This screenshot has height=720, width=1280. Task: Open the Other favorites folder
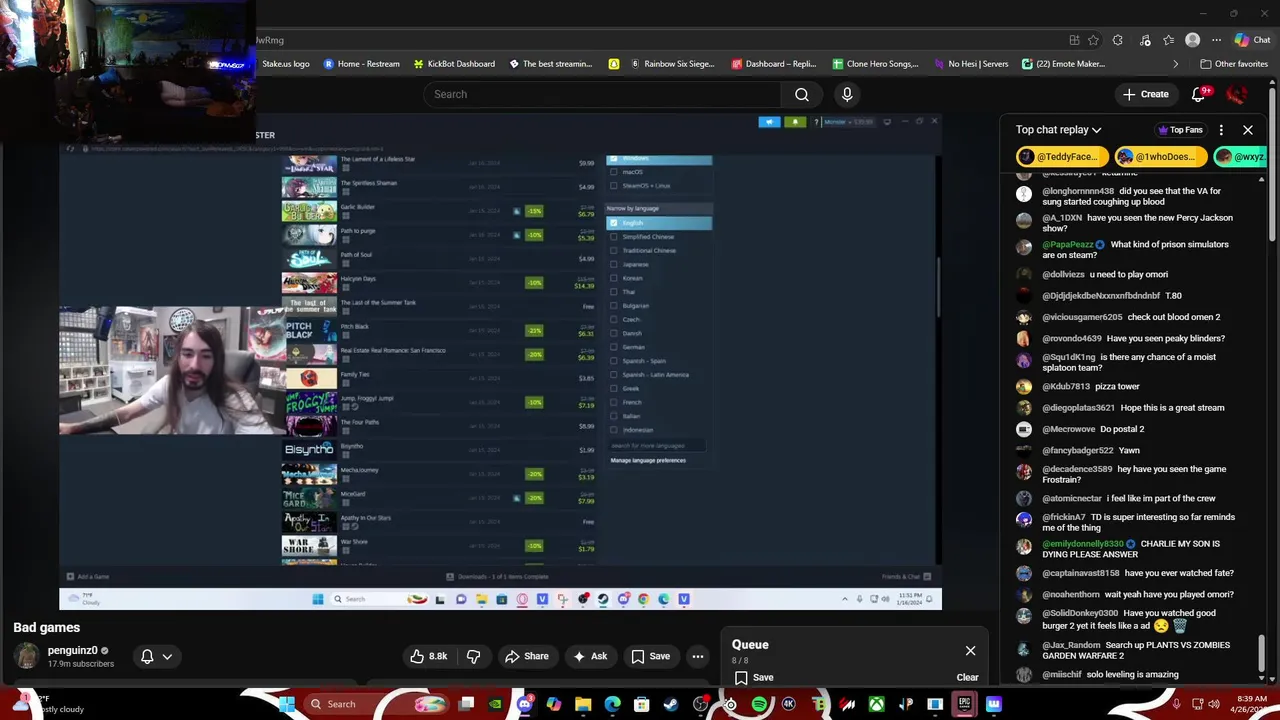[1234, 64]
